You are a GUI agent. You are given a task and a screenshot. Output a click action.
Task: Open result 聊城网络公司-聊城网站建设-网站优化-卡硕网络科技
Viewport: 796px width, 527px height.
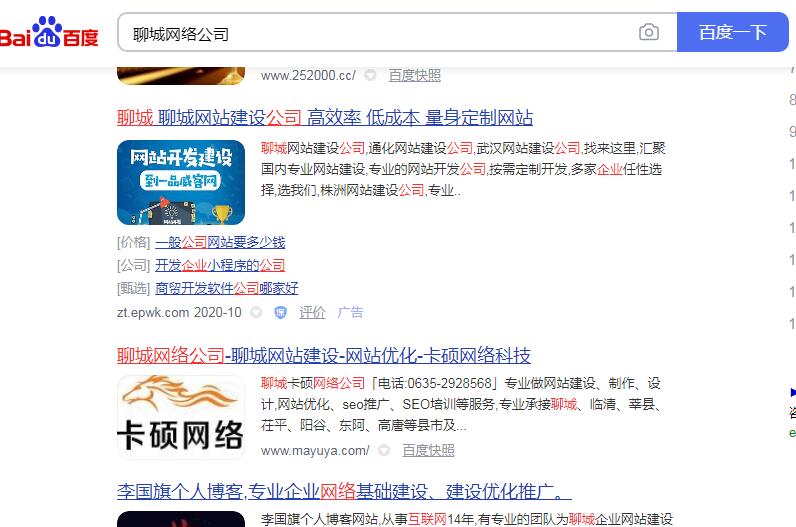pyautogui.click(x=324, y=355)
